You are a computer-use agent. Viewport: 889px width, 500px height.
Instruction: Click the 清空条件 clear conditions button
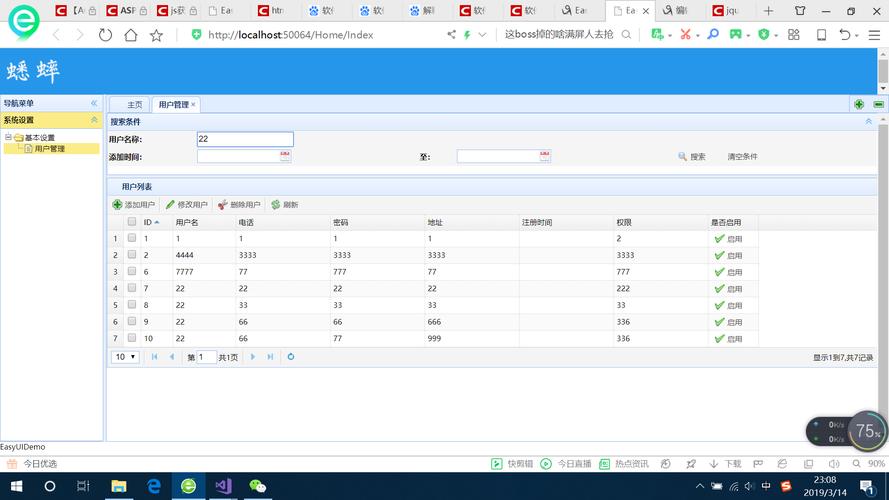pos(742,157)
